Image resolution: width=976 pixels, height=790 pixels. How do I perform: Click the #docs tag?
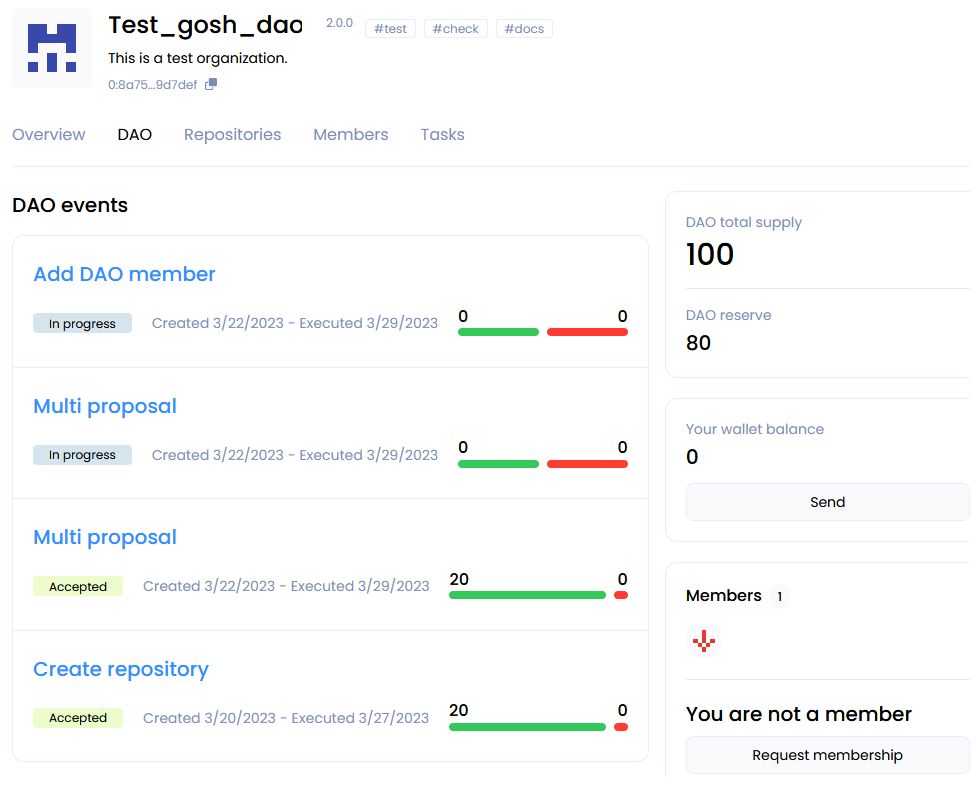tap(524, 29)
